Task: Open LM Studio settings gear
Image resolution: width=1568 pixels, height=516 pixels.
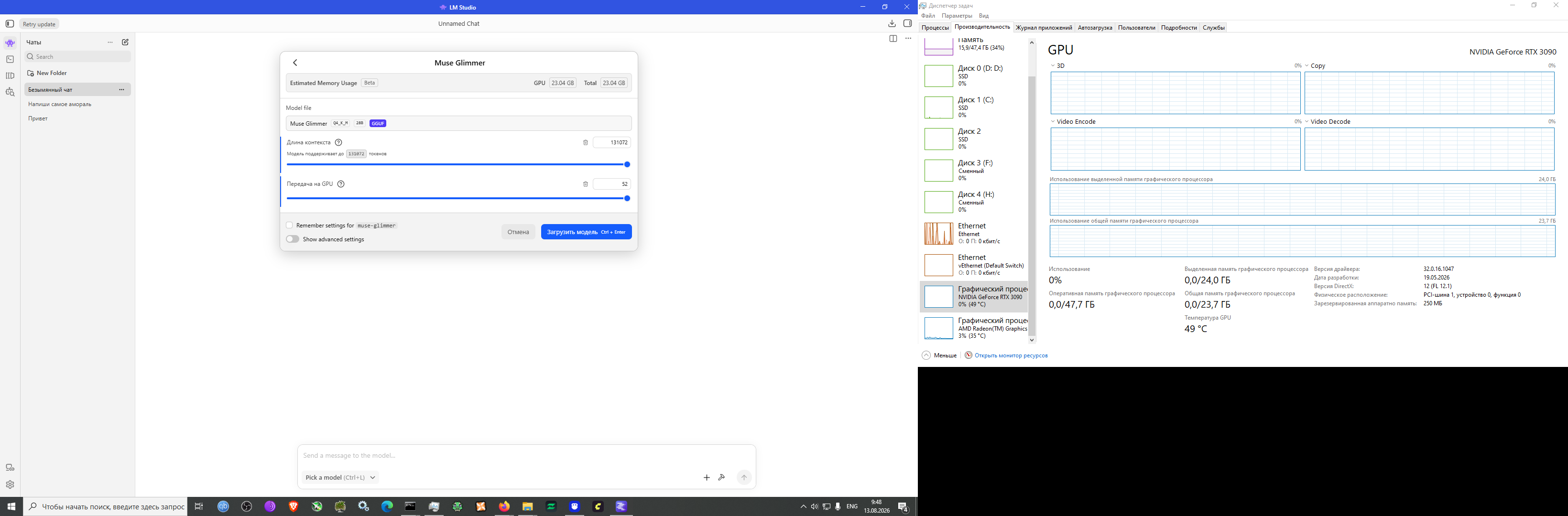Action: 10,485
